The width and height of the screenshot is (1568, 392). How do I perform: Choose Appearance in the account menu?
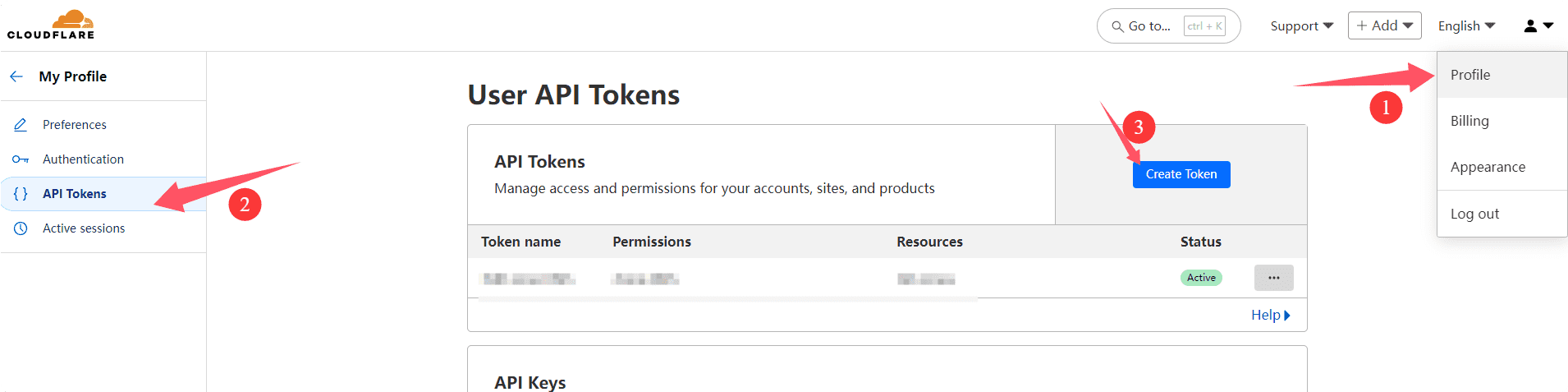coord(1488,167)
